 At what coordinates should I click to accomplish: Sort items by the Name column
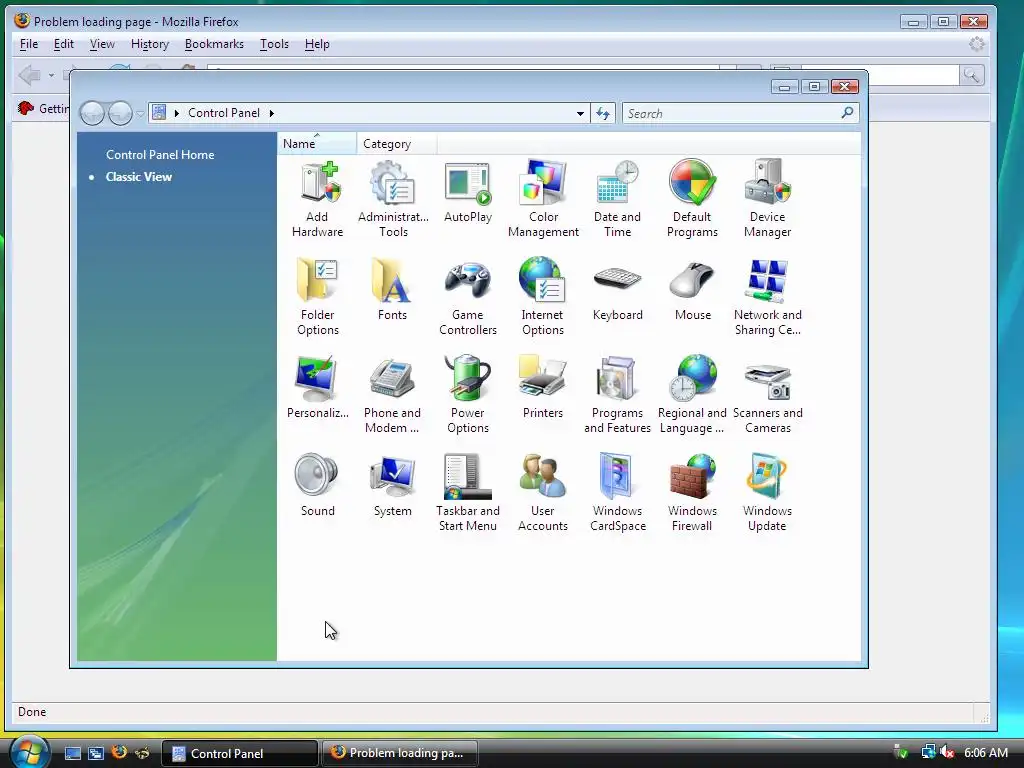click(x=317, y=144)
